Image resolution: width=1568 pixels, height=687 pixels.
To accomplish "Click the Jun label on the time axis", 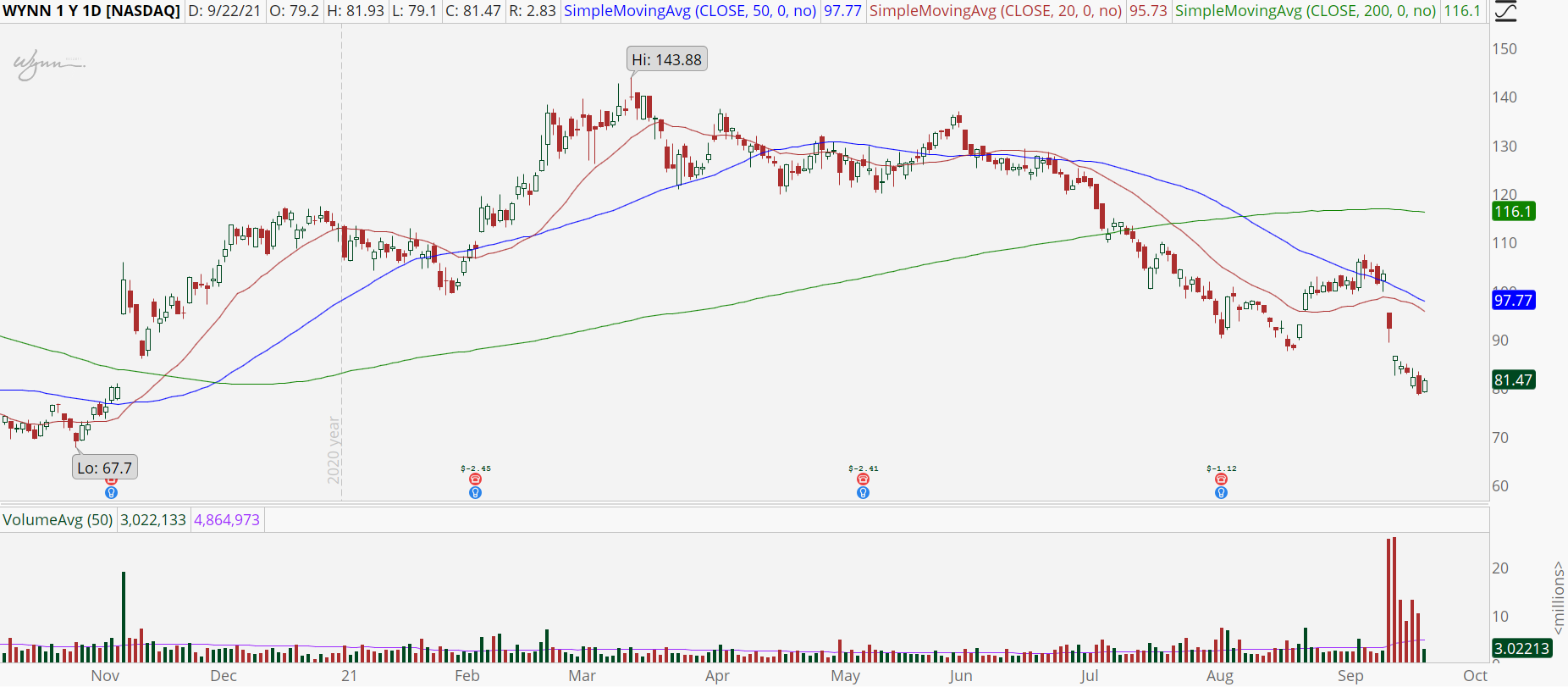I will (x=961, y=675).
